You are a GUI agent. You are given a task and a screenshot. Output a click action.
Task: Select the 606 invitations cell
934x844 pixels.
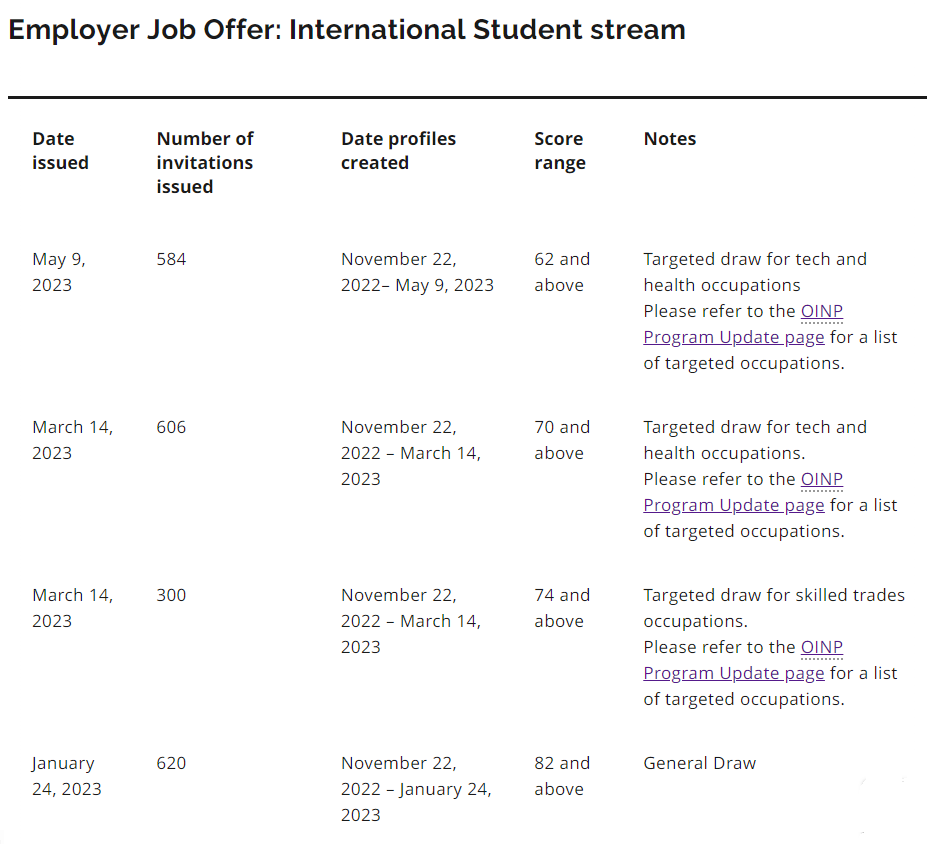[x=171, y=427]
